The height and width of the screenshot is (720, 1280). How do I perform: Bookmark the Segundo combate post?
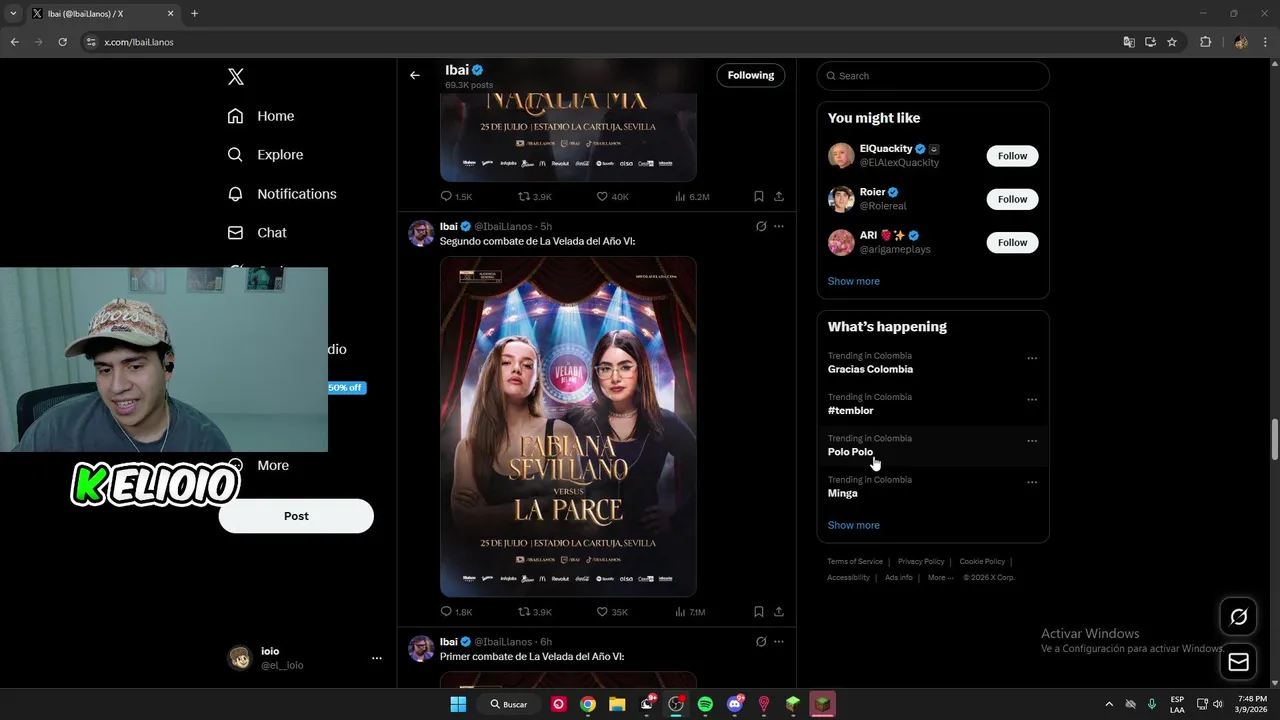pos(759,612)
